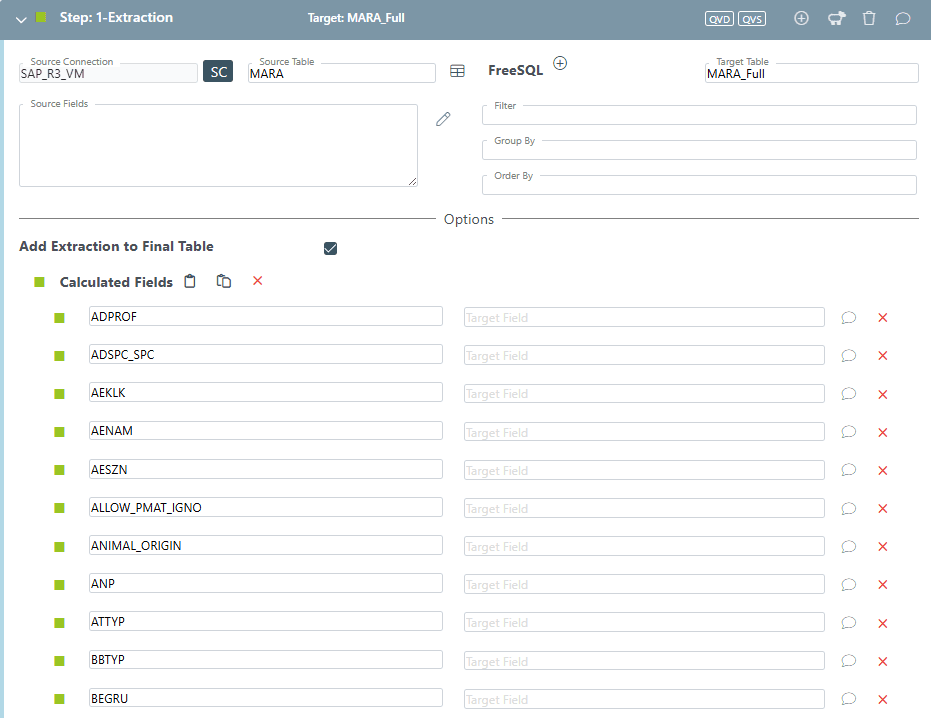Click the plus circle icon in step header
Viewport: 931px width, 718px height.
pos(801,18)
